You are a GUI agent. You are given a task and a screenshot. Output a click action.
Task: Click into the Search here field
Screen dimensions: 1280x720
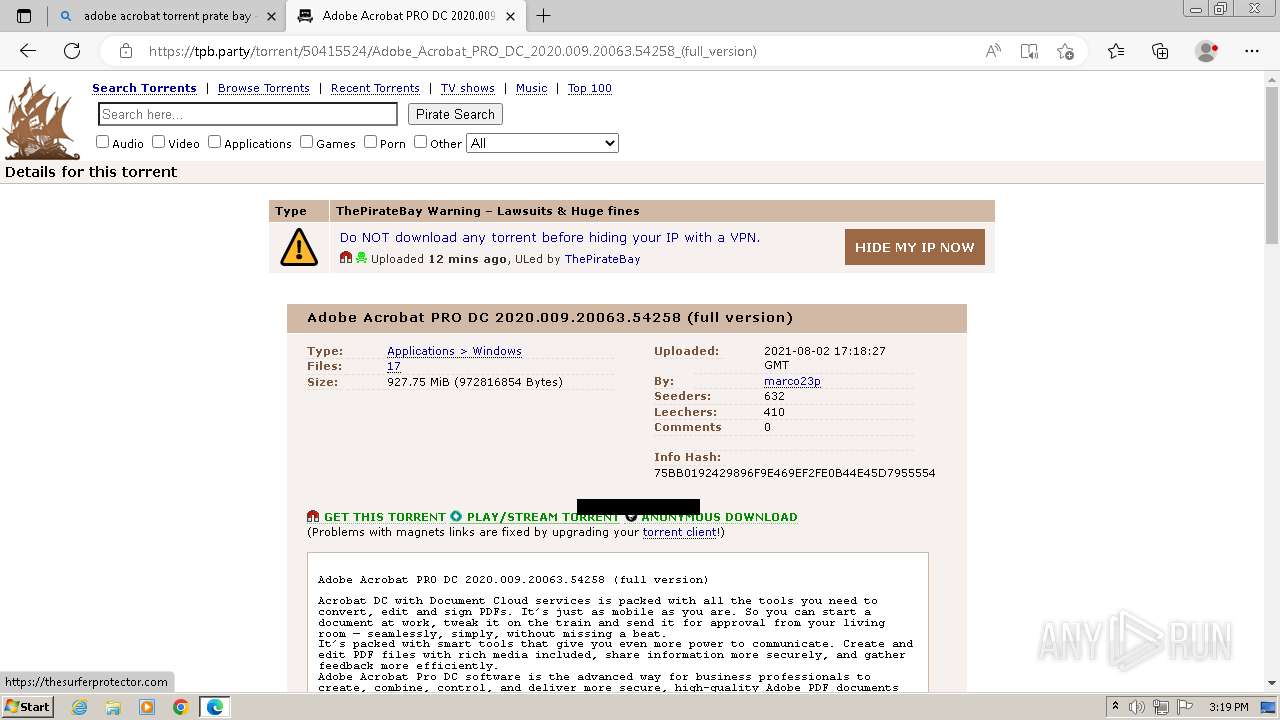pos(248,114)
